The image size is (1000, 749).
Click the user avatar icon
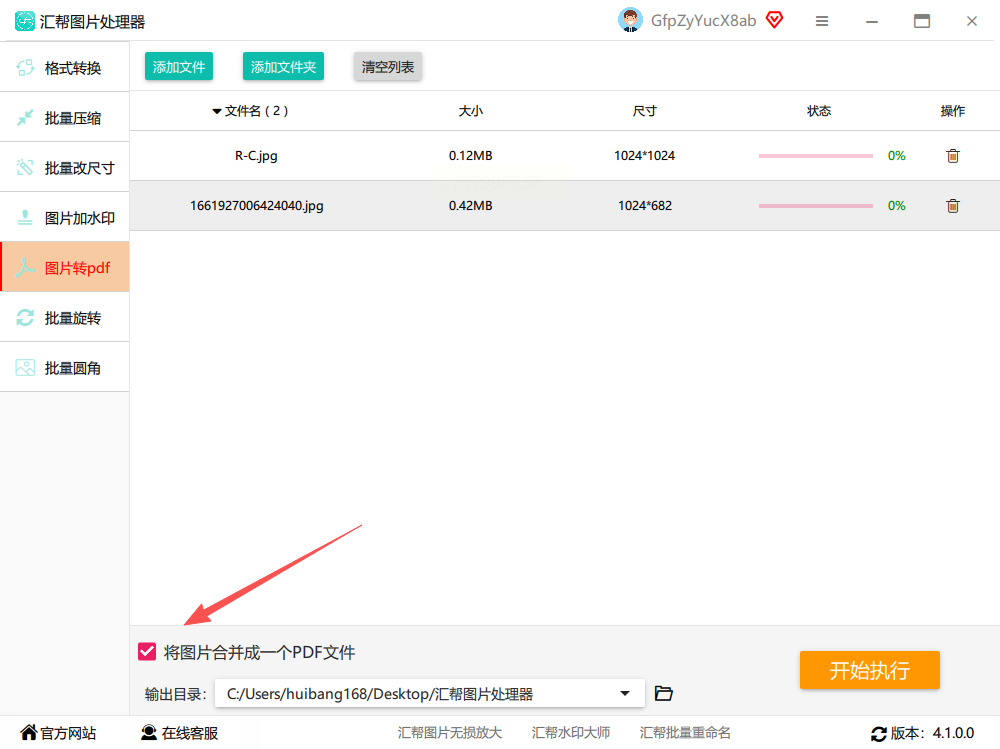click(630, 20)
